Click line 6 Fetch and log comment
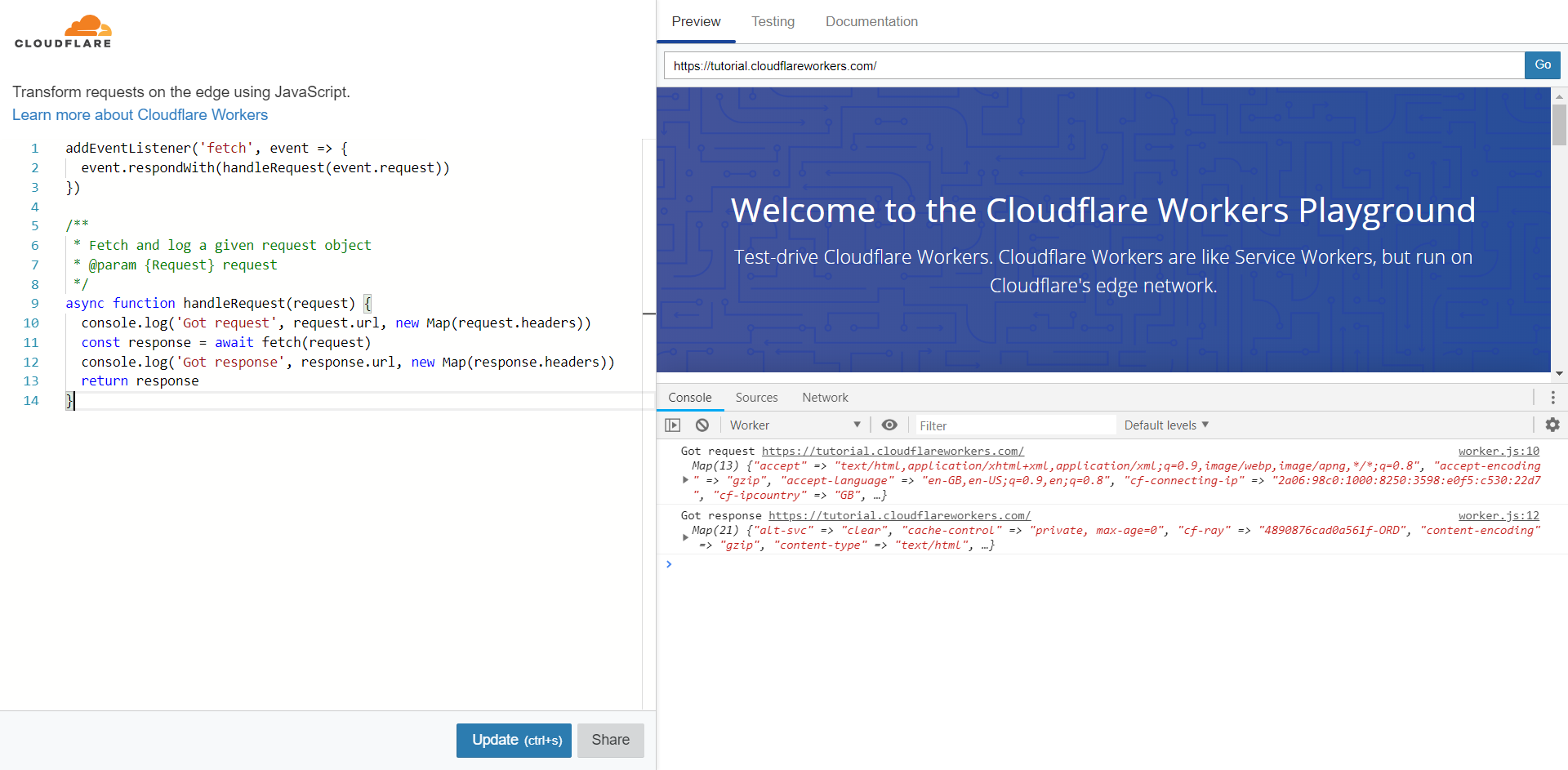The height and width of the screenshot is (770, 1568). 222,245
